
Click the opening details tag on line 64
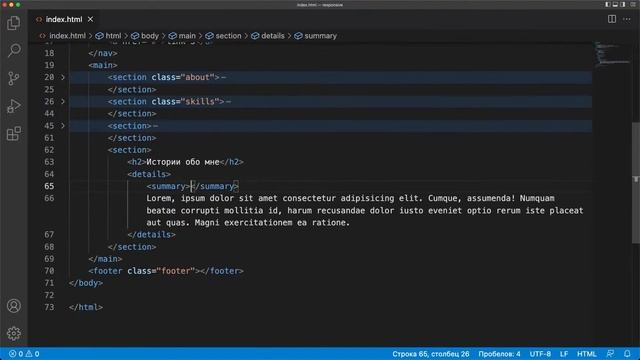[149, 174]
